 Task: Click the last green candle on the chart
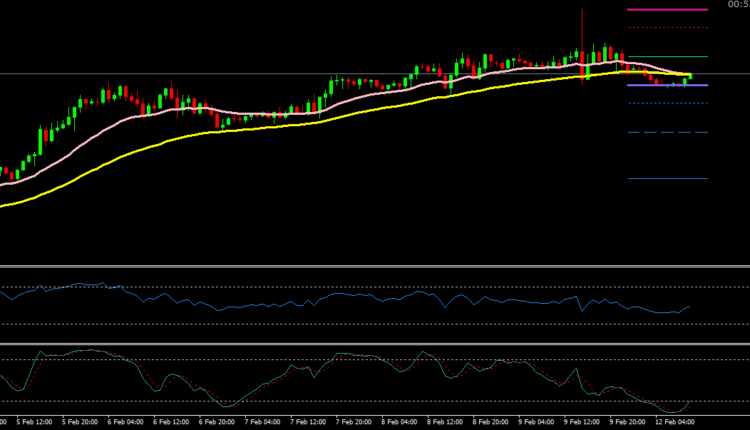coord(686,80)
